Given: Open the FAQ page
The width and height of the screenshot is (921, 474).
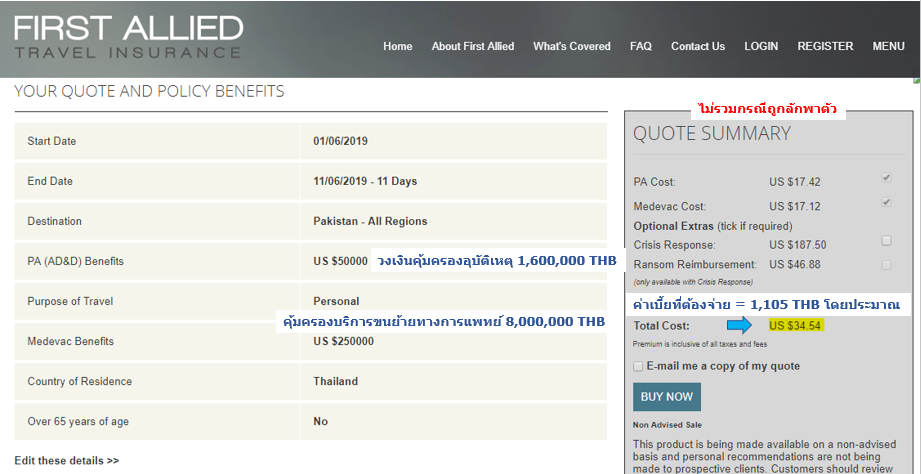Looking at the screenshot, I should click(x=640, y=46).
